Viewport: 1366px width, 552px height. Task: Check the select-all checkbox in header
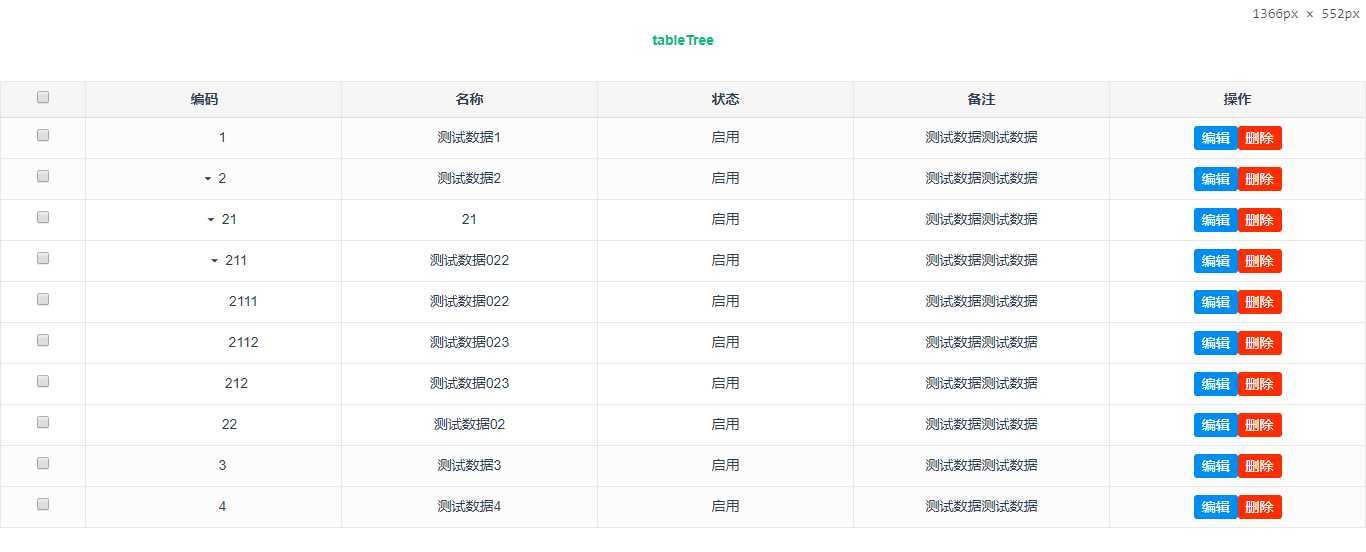pyautogui.click(x=43, y=97)
